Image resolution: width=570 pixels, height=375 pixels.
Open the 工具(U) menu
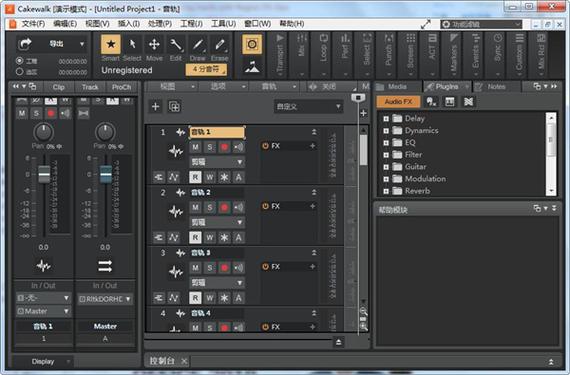(x=223, y=24)
